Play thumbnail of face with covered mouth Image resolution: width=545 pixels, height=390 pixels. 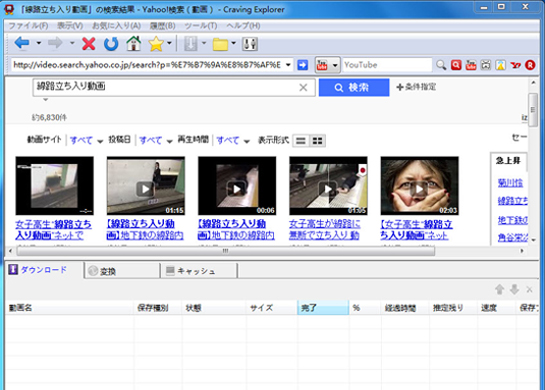click(420, 186)
